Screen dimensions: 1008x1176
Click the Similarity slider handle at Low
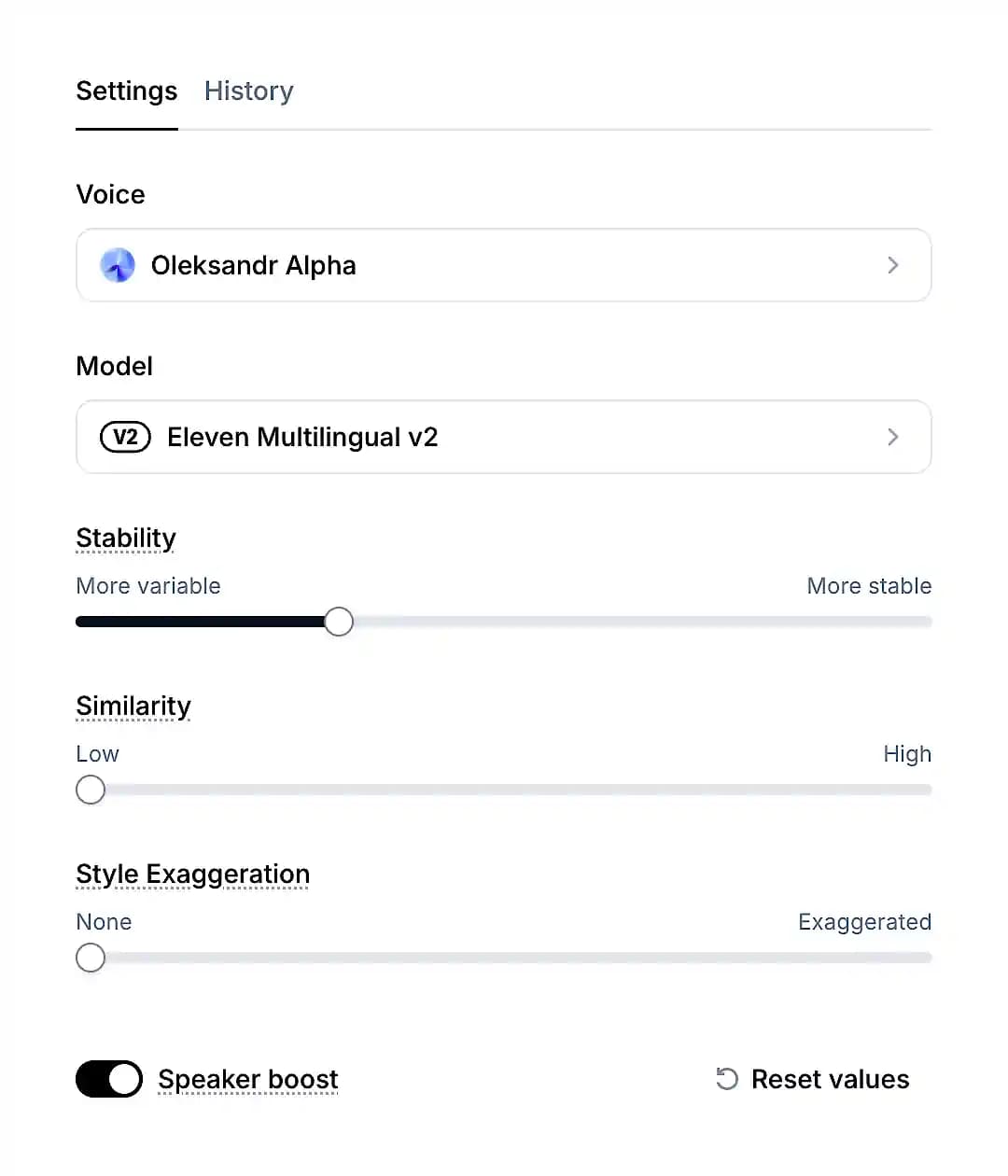[90, 790]
